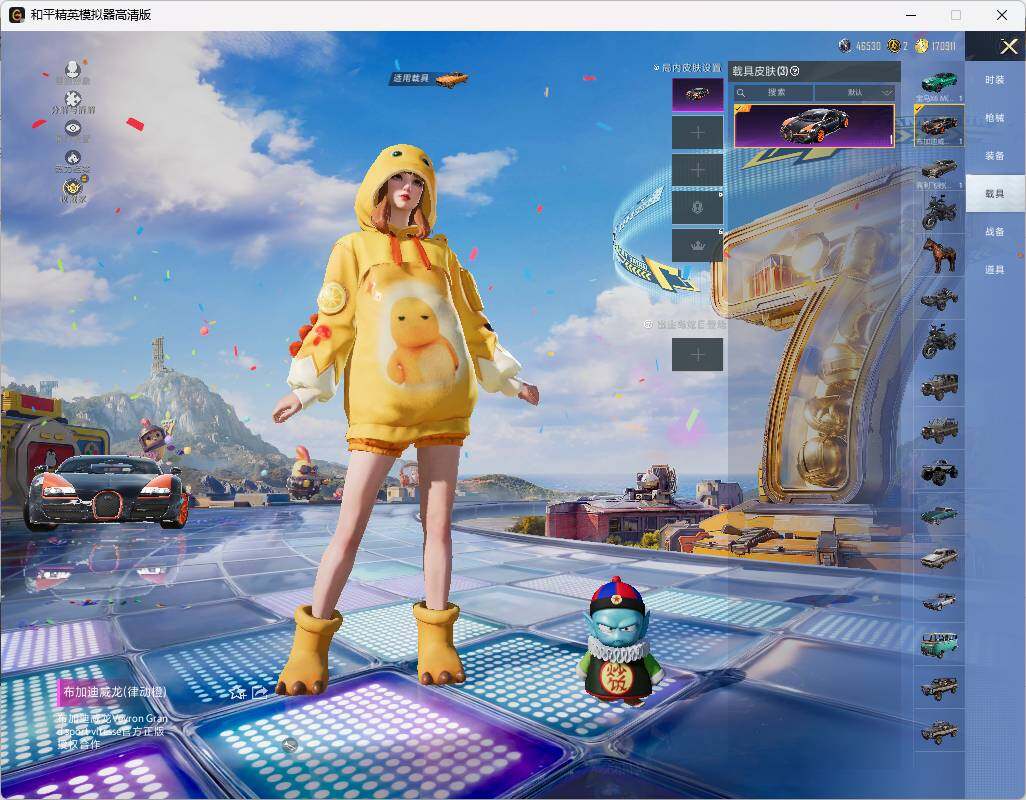
Task: Click the 布加迪威龙(律动橙) name banner
Action: coord(113,691)
